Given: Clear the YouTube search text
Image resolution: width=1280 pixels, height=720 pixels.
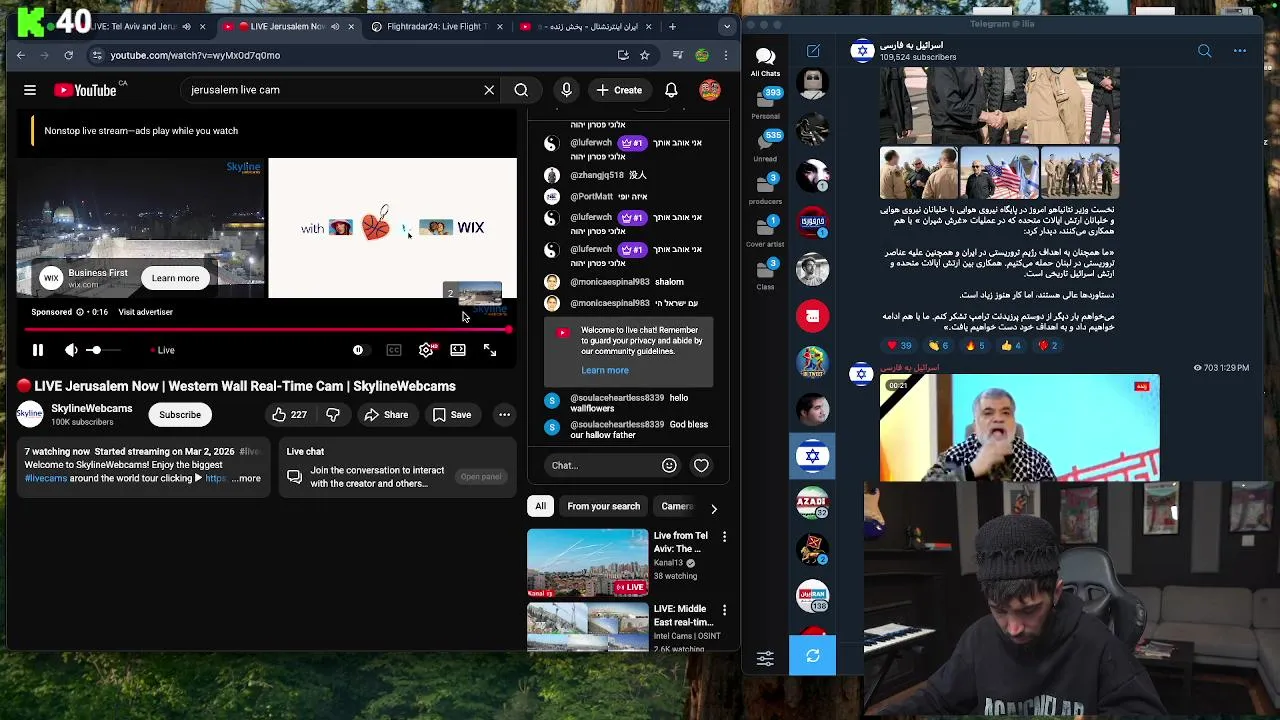Looking at the screenshot, I should tap(489, 90).
